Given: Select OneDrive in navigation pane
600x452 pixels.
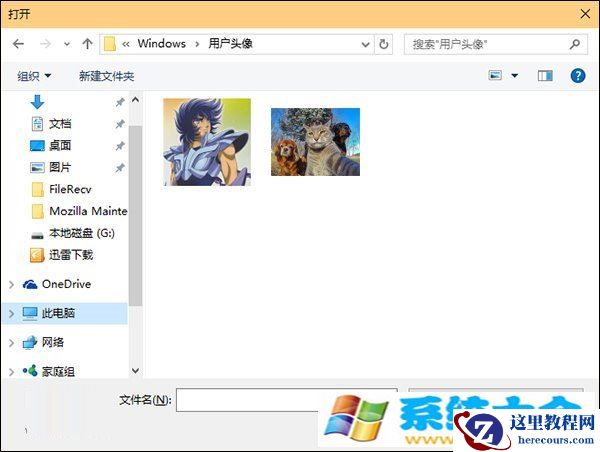Looking at the screenshot, I should point(67,284).
